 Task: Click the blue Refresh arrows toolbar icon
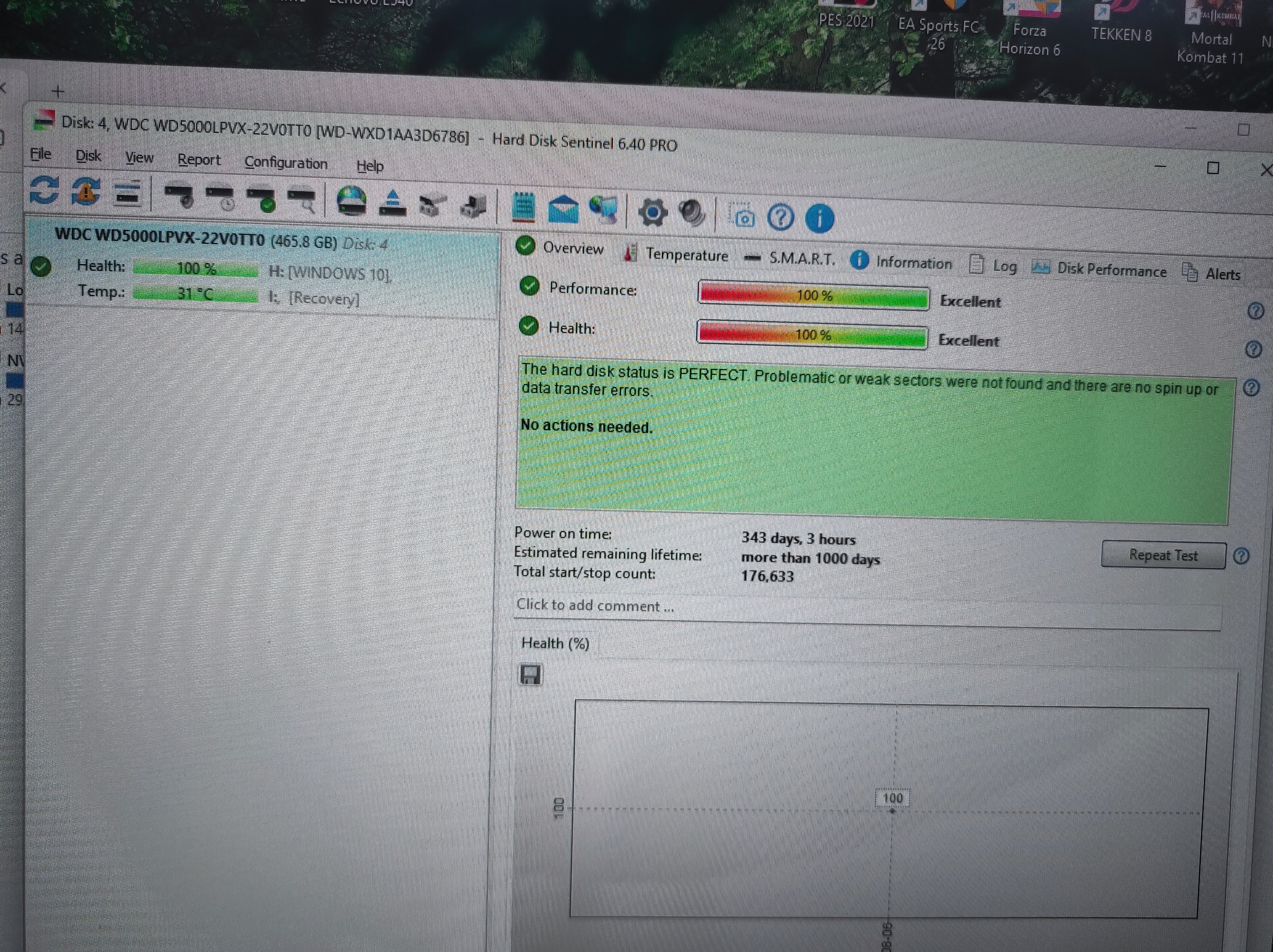tap(44, 190)
